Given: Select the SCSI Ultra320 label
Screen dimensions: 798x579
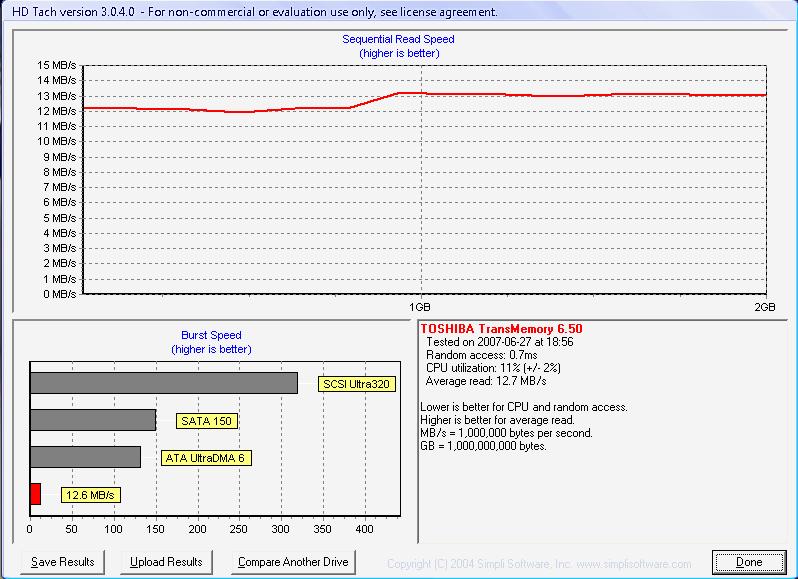Looking at the screenshot, I should click(x=356, y=384).
